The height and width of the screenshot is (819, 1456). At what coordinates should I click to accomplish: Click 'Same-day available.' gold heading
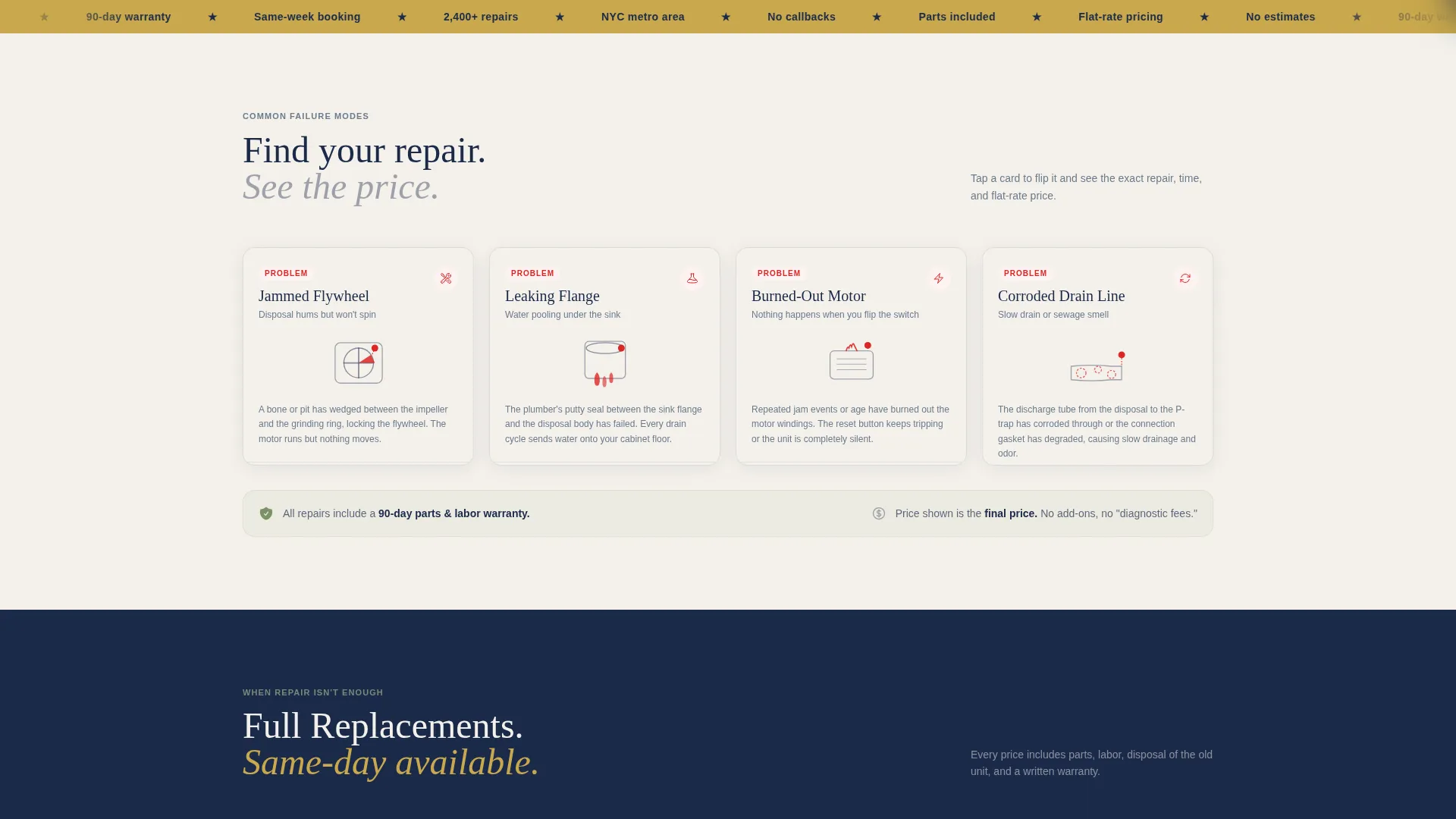click(x=391, y=762)
